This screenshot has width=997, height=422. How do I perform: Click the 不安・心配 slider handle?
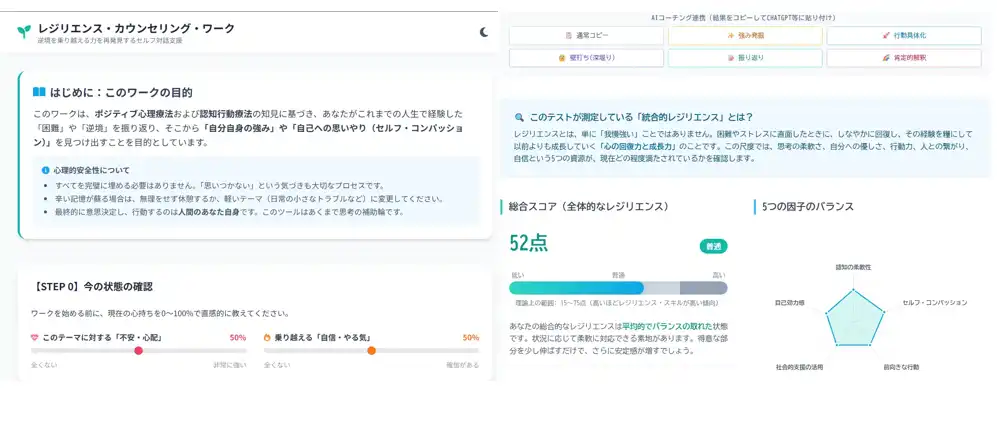click(x=139, y=350)
